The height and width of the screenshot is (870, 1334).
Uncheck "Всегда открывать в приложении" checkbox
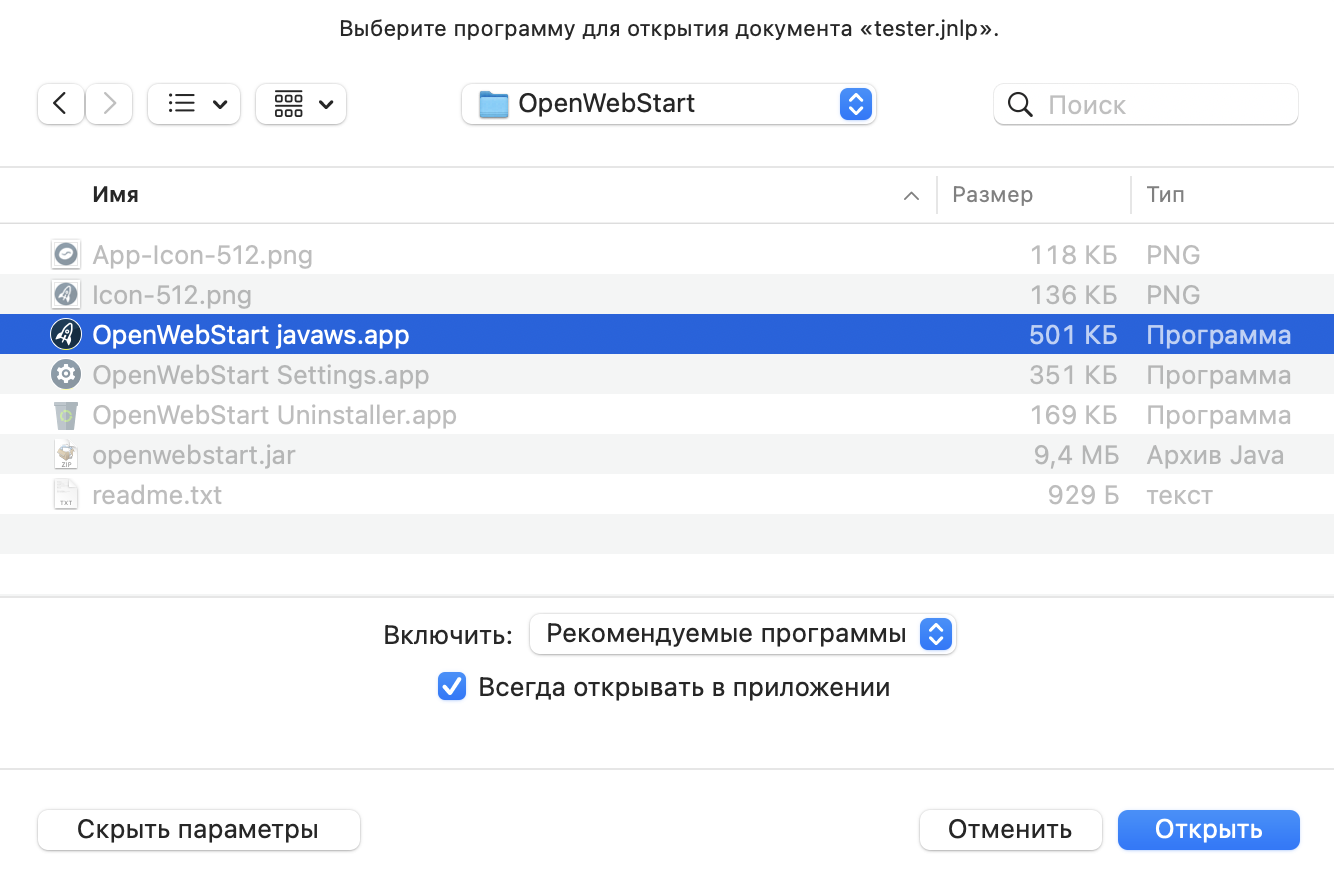452,687
